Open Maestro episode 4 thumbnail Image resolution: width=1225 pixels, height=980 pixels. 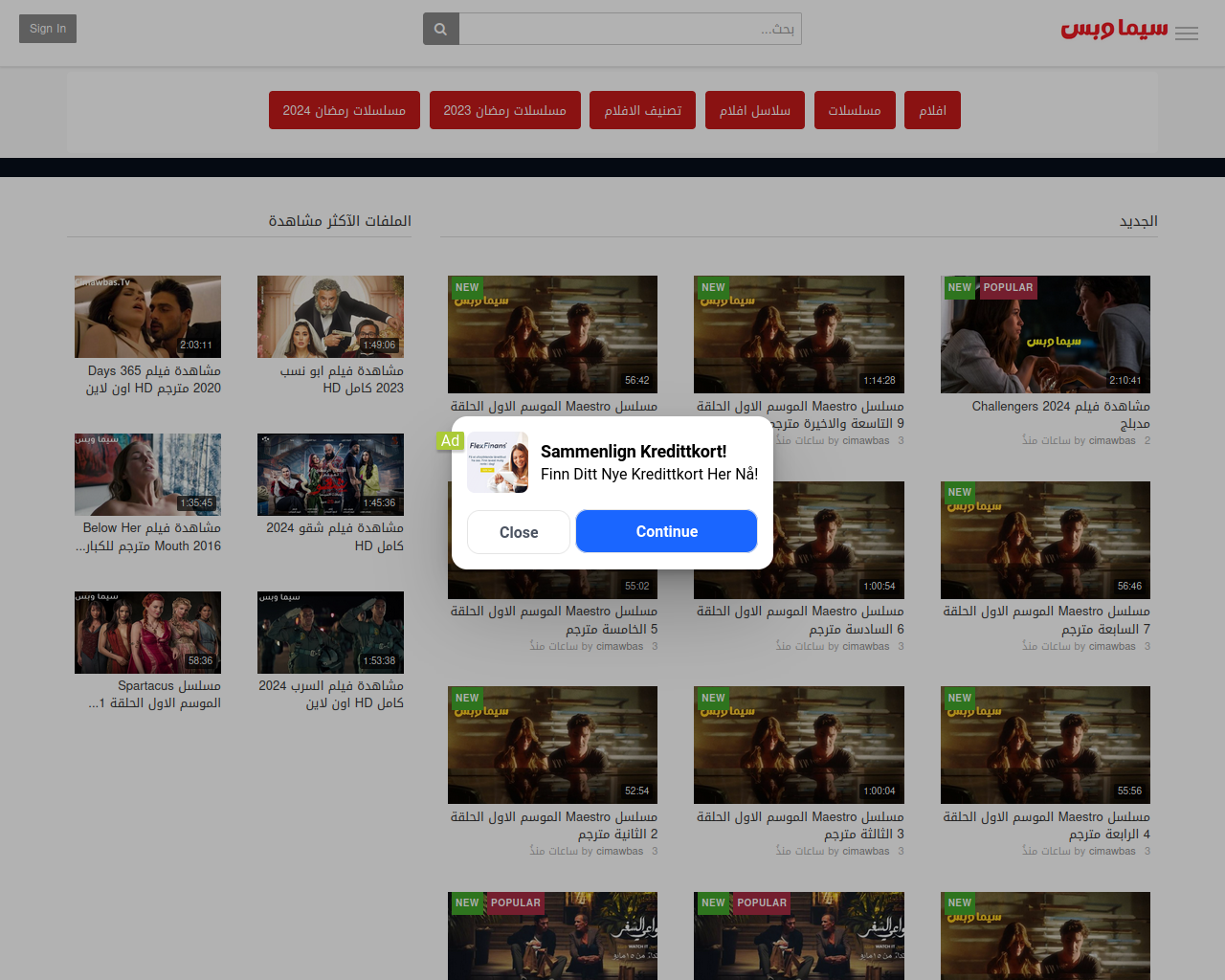coord(1045,745)
